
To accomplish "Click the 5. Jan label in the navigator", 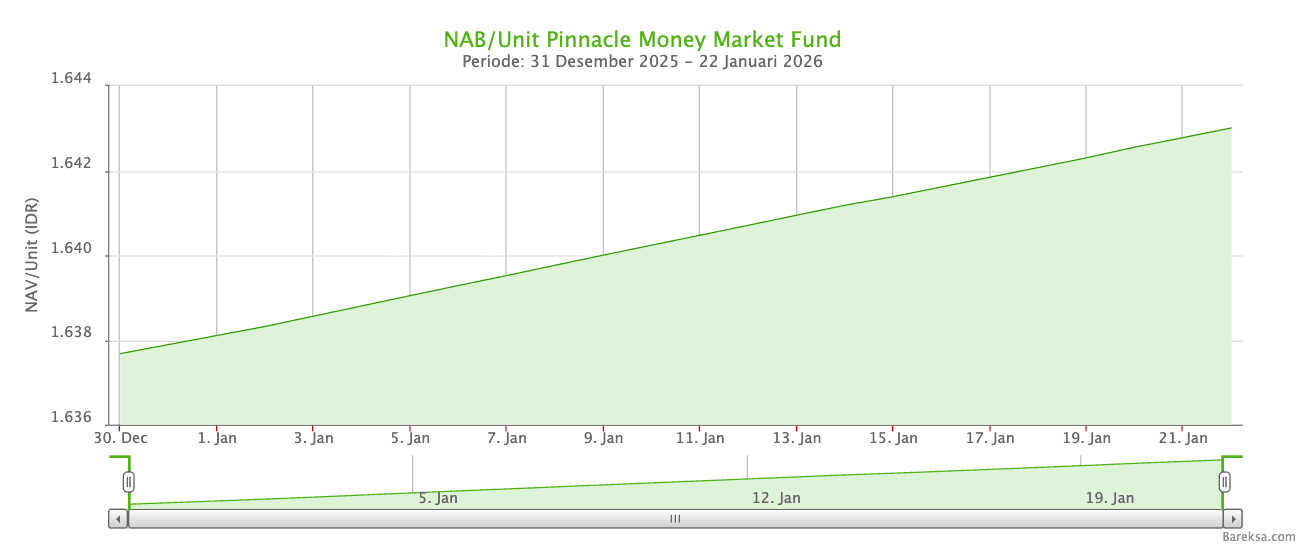I will [x=438, y=498].
